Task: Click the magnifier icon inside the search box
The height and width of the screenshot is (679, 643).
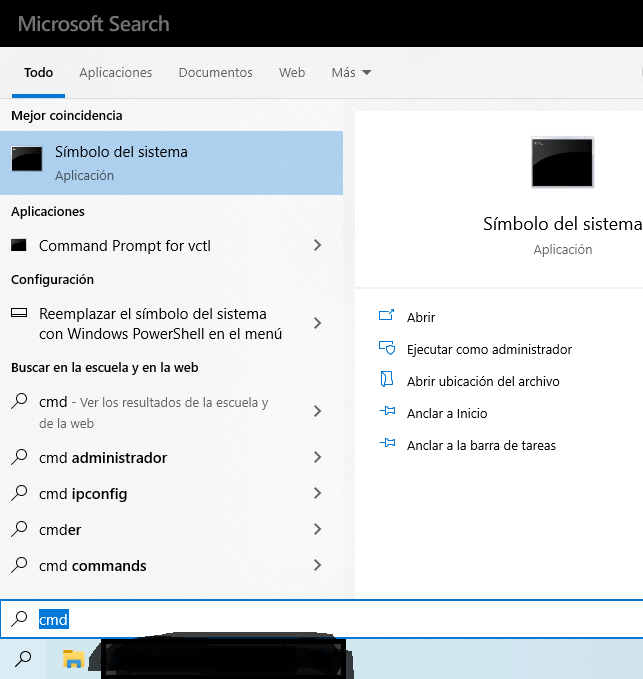Action: point(19,619)
